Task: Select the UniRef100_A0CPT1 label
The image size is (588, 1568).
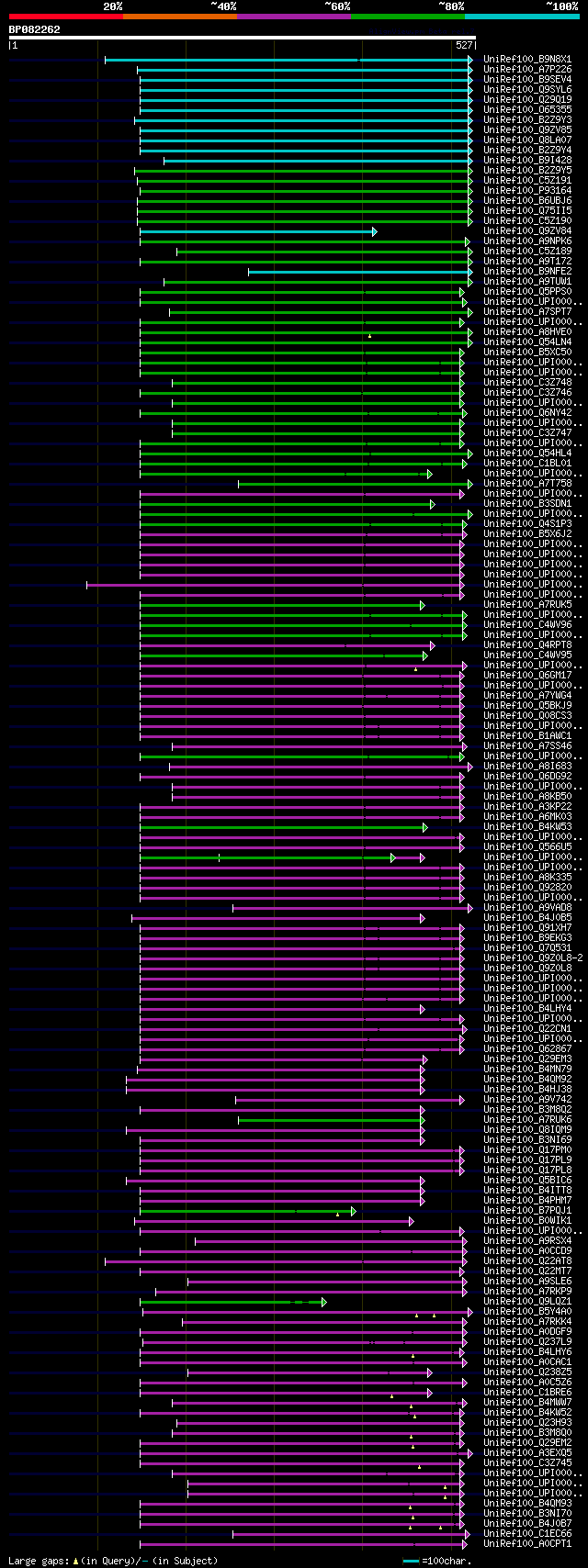Action: click(527, 1544)
